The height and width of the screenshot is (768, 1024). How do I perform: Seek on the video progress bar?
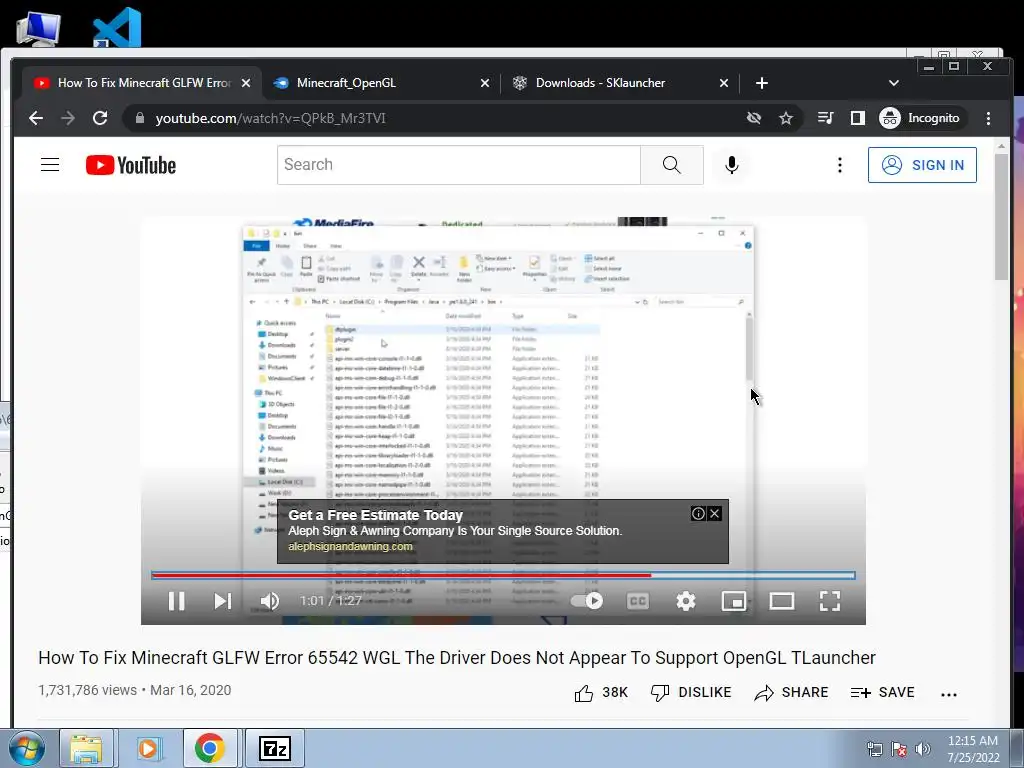click(x=503, y=575)
